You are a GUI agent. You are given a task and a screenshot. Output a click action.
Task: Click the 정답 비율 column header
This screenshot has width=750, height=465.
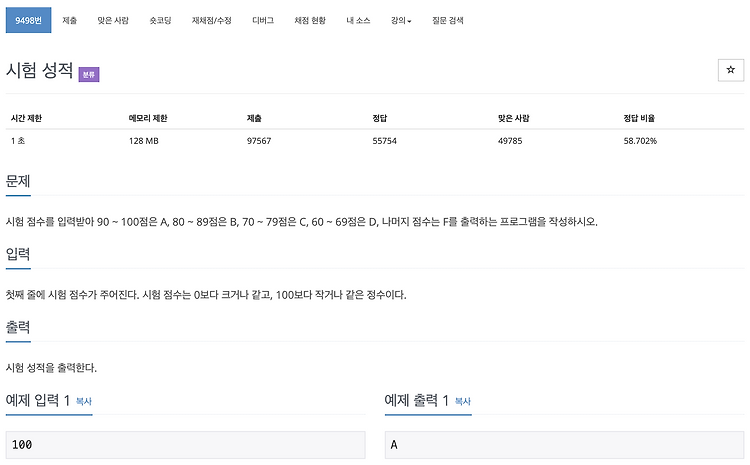[639, 118]
